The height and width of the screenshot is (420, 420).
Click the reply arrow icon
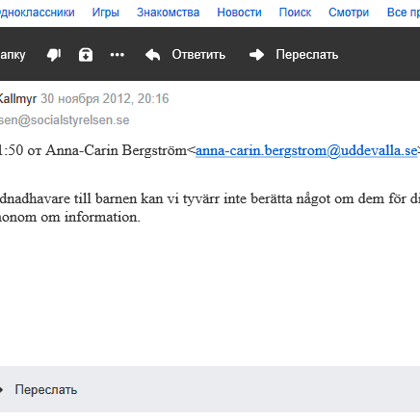coord(153,55)
